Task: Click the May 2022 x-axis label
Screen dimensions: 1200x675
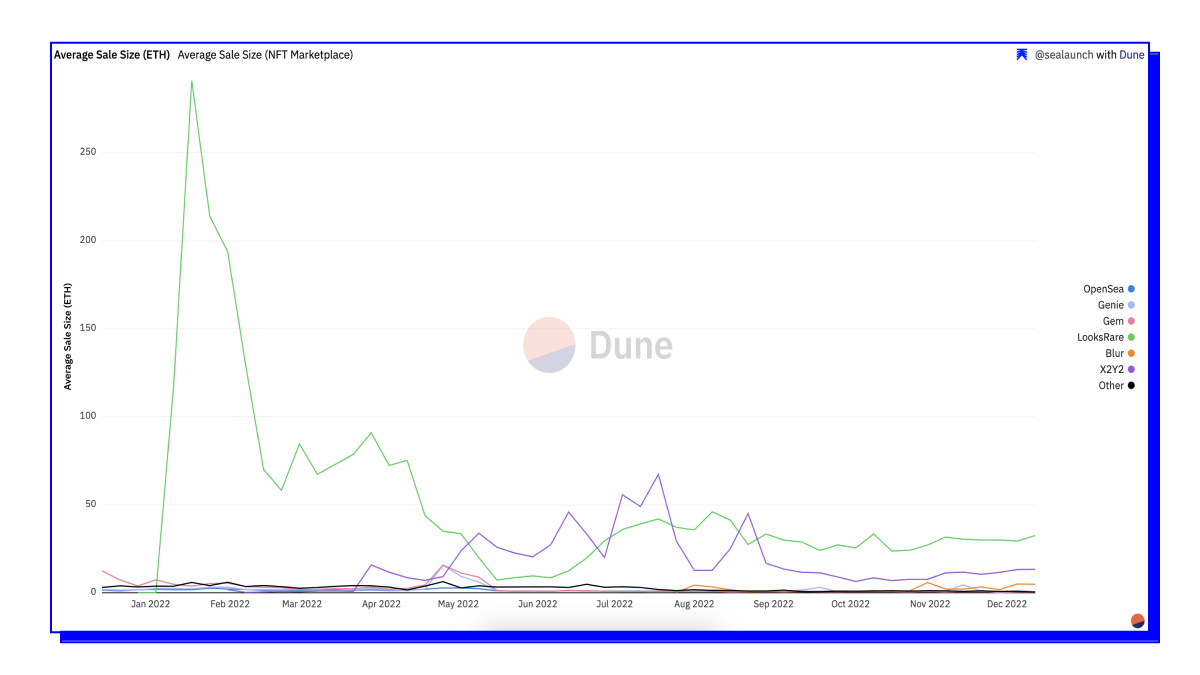Action: click(459, 604)
